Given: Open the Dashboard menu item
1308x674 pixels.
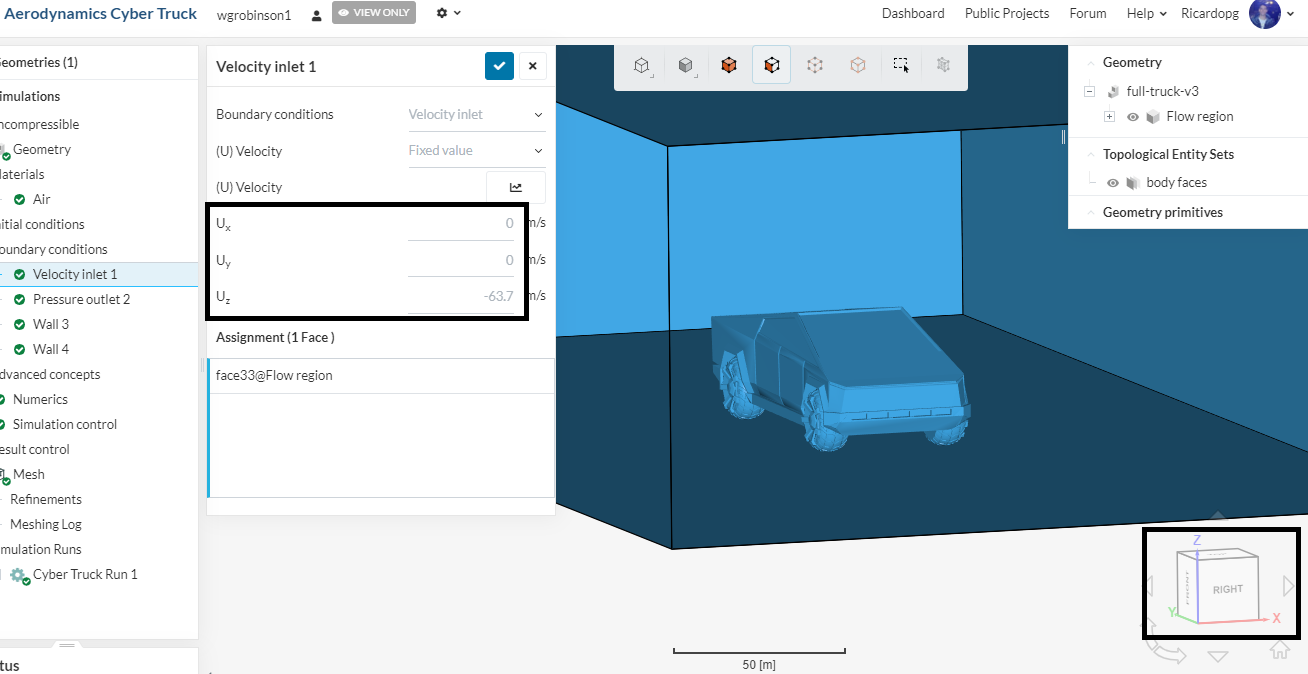Looking at the screenshot, I should pos(913,13).
